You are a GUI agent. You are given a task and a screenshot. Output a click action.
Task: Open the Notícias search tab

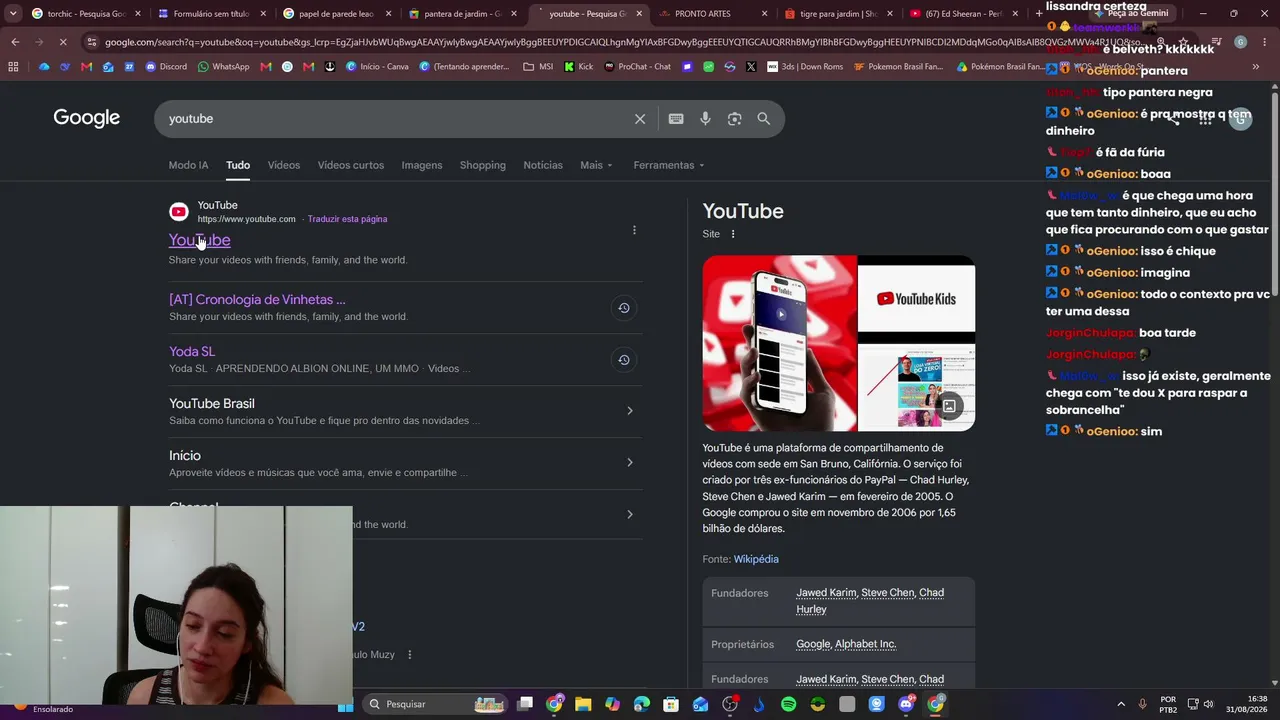point(543,165)
